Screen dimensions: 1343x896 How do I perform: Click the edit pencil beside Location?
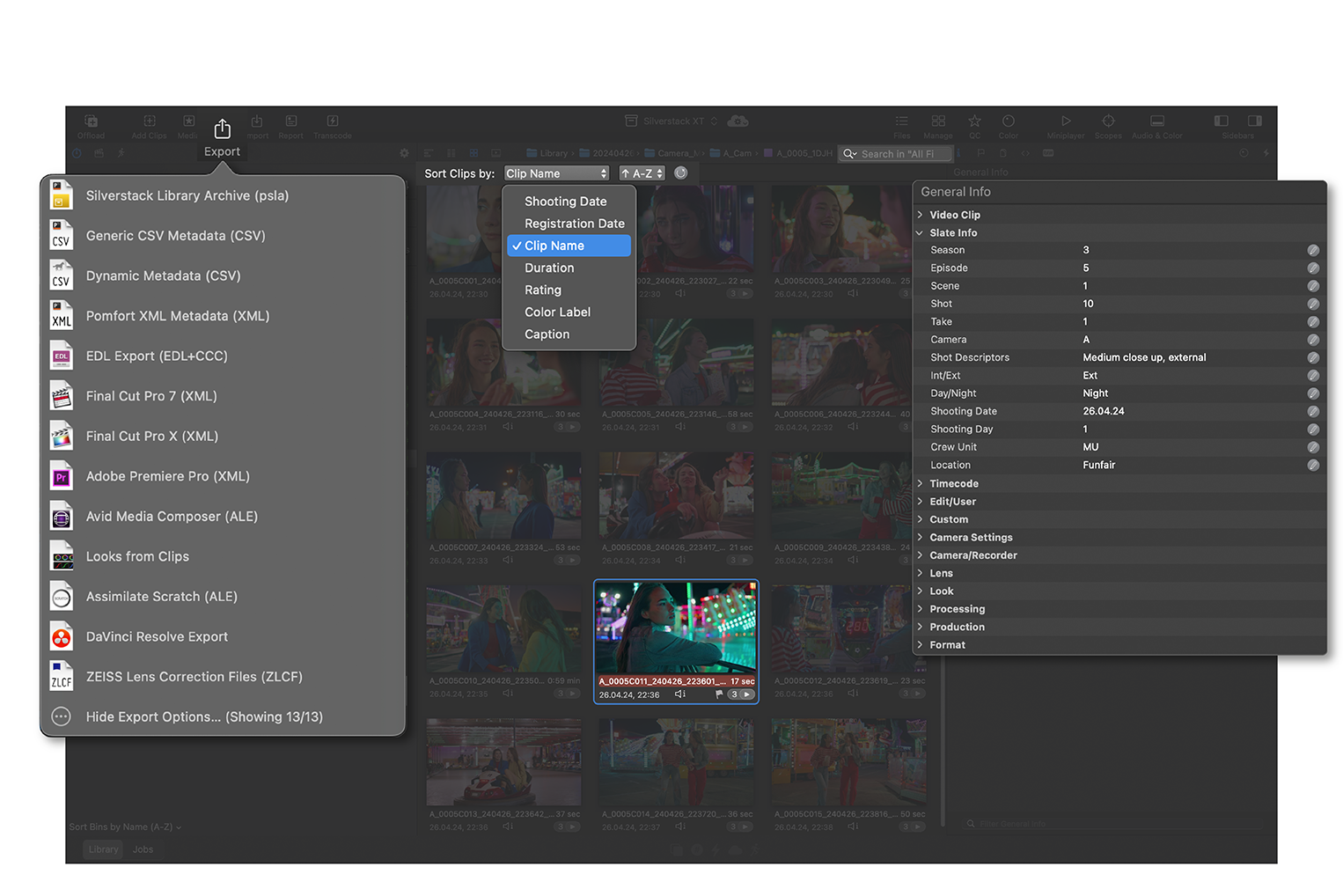coord(1312,466)
